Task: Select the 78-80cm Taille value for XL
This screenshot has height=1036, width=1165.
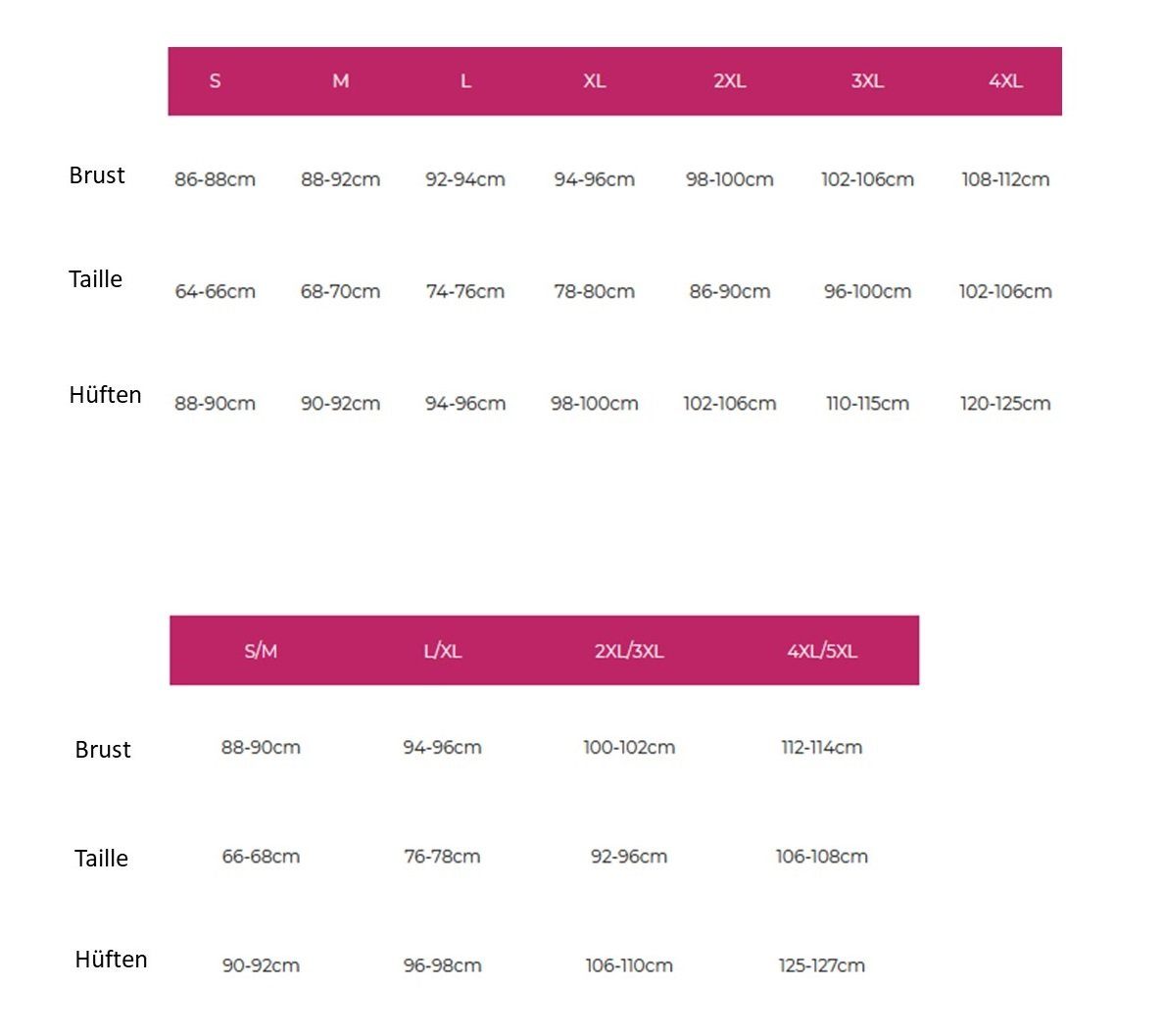Action: point(595,291)
